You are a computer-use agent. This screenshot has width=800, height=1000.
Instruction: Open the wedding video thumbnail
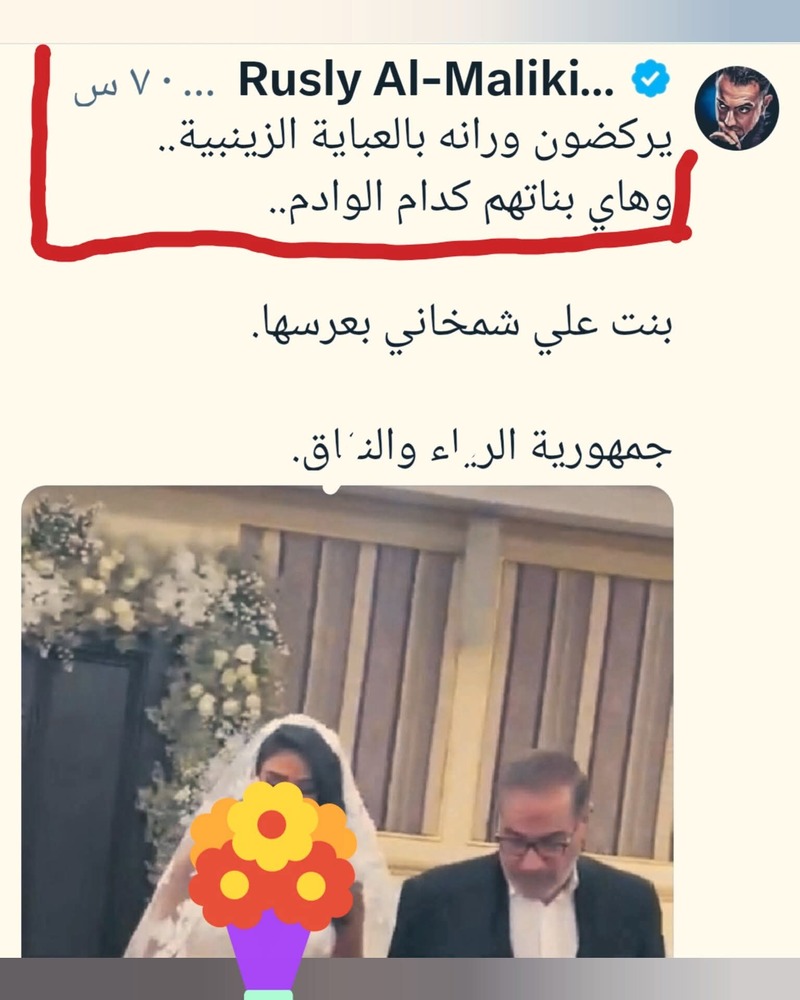tap(347, 722)
